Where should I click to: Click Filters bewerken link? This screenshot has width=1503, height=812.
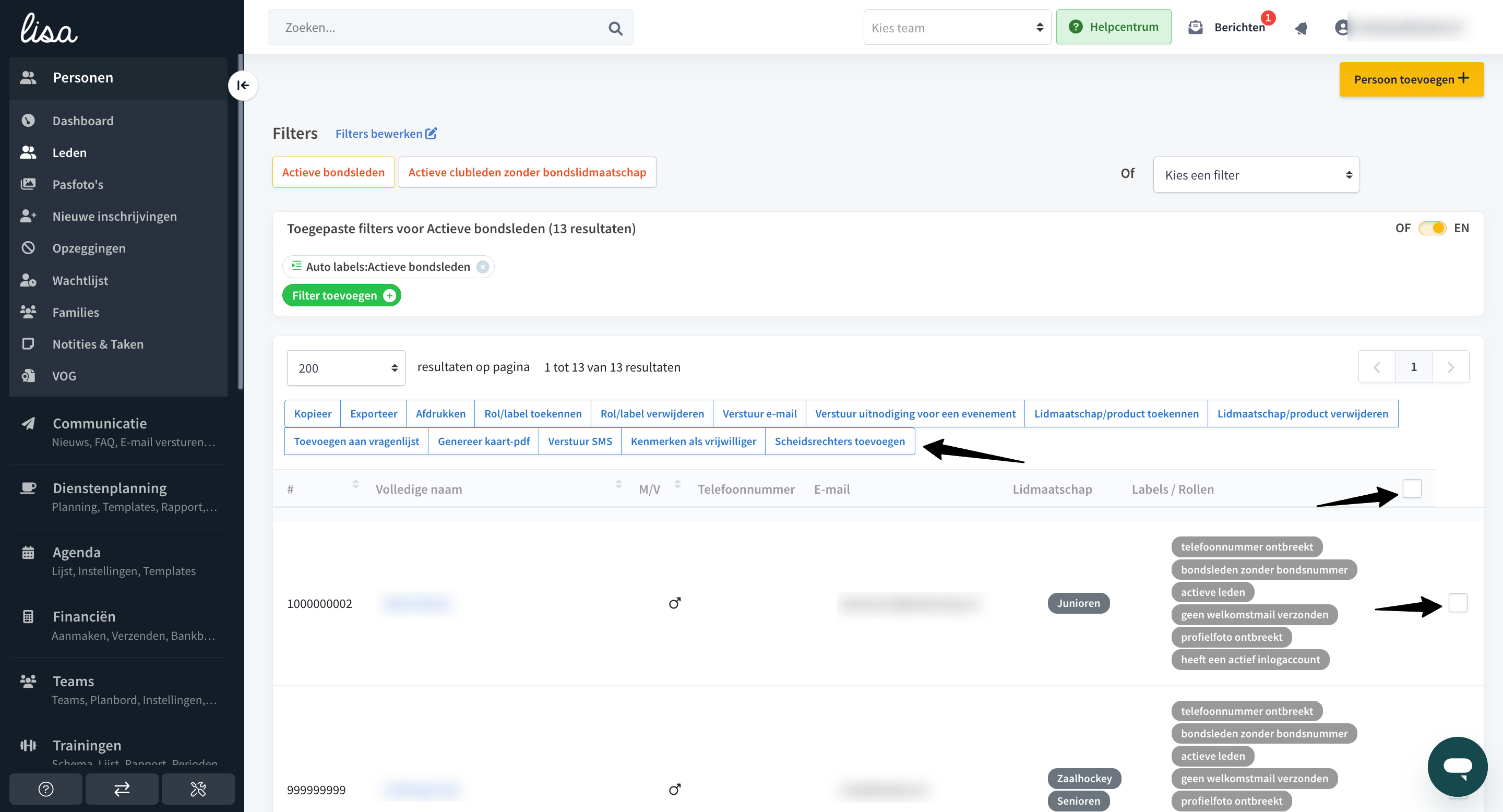coord(386,134)
